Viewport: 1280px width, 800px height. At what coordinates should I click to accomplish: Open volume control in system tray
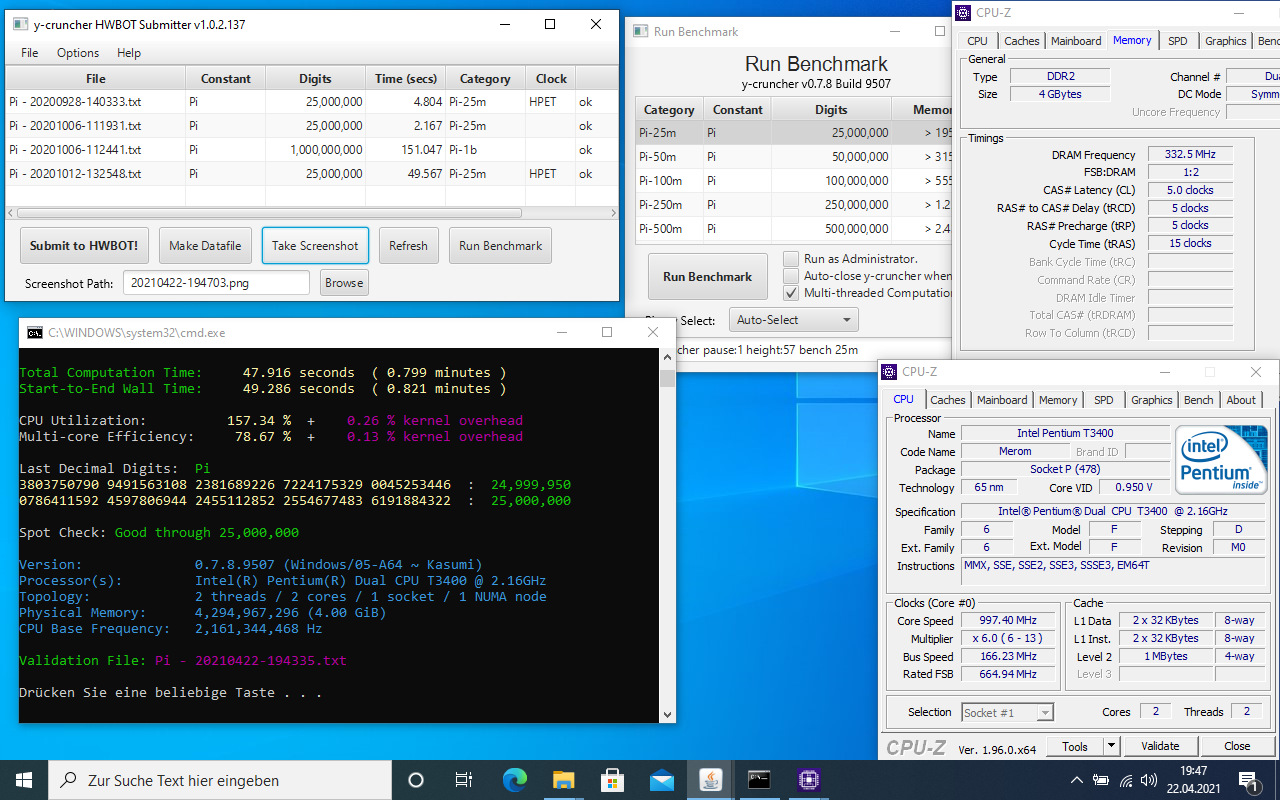coord(1151,780)
